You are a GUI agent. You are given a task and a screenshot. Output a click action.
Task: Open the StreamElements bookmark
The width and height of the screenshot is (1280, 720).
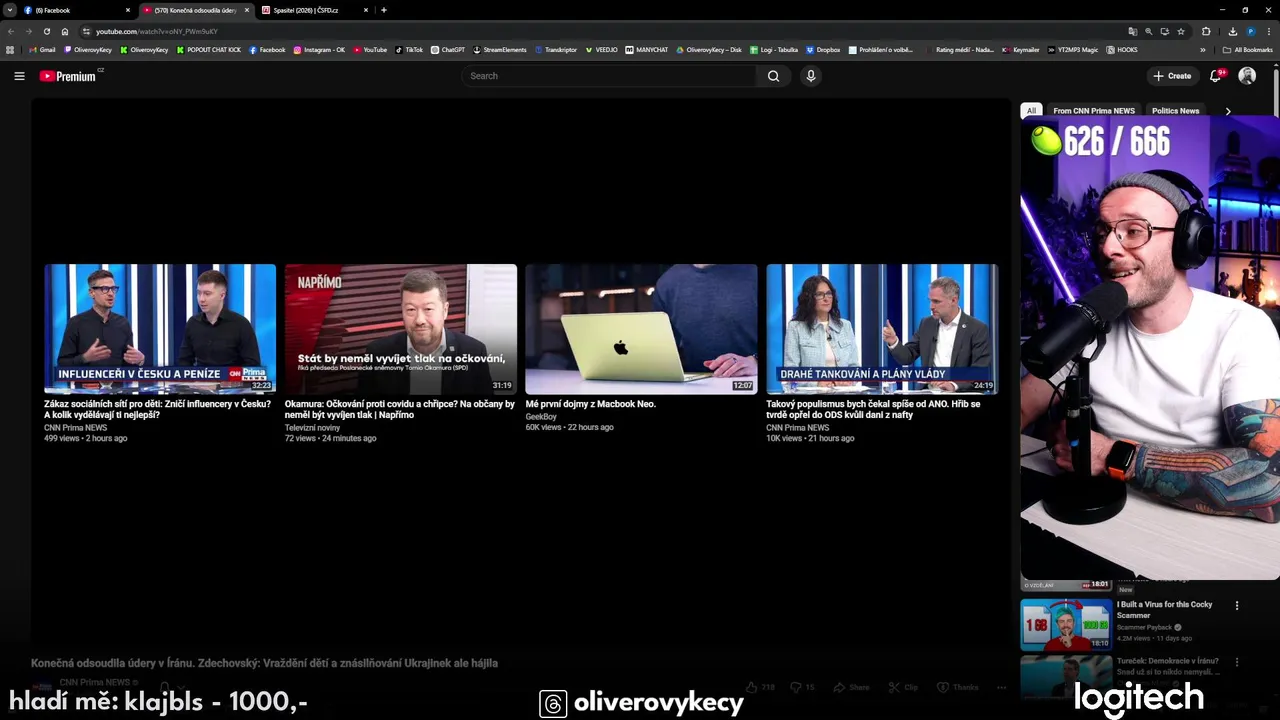(499, 50)
